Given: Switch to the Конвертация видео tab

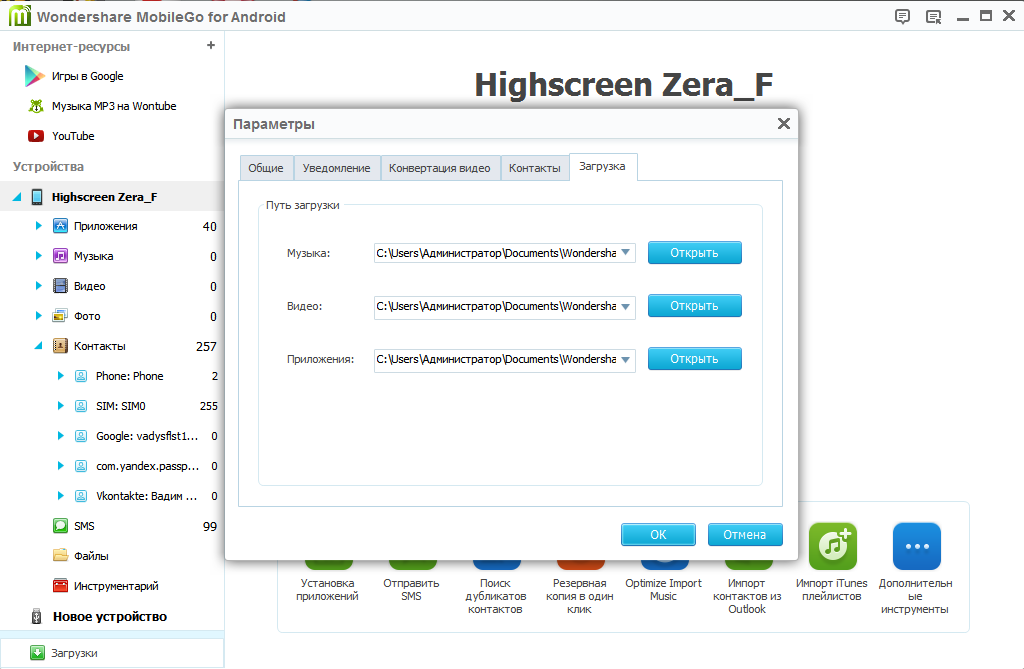Looking at the screenshot, I should click(x=439, y=168).
